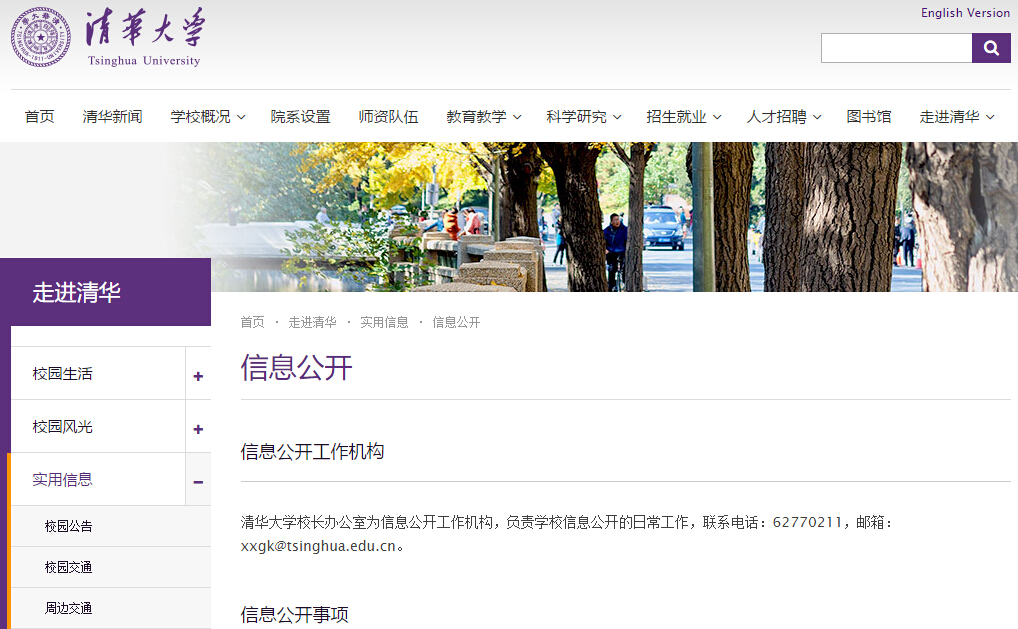The image size is (1018, 629).
Task: Collapse 实用信息 with its minus icon
Action: [198, 482]
